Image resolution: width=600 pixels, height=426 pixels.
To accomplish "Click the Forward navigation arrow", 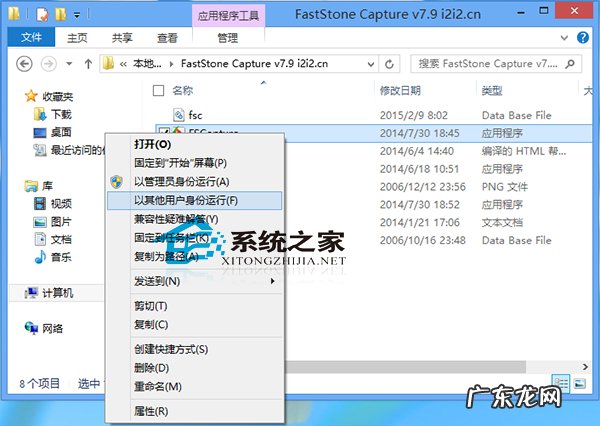I will pos(49,64).
